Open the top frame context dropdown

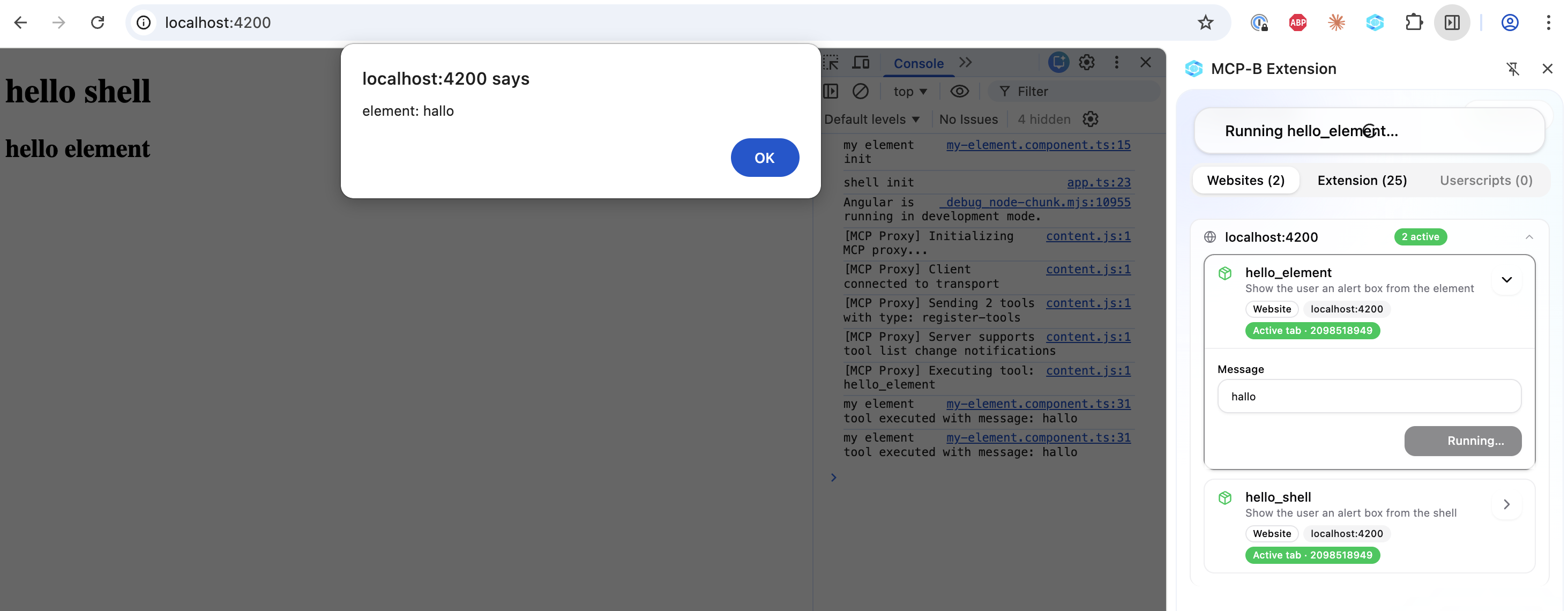(x=909, y=91)
